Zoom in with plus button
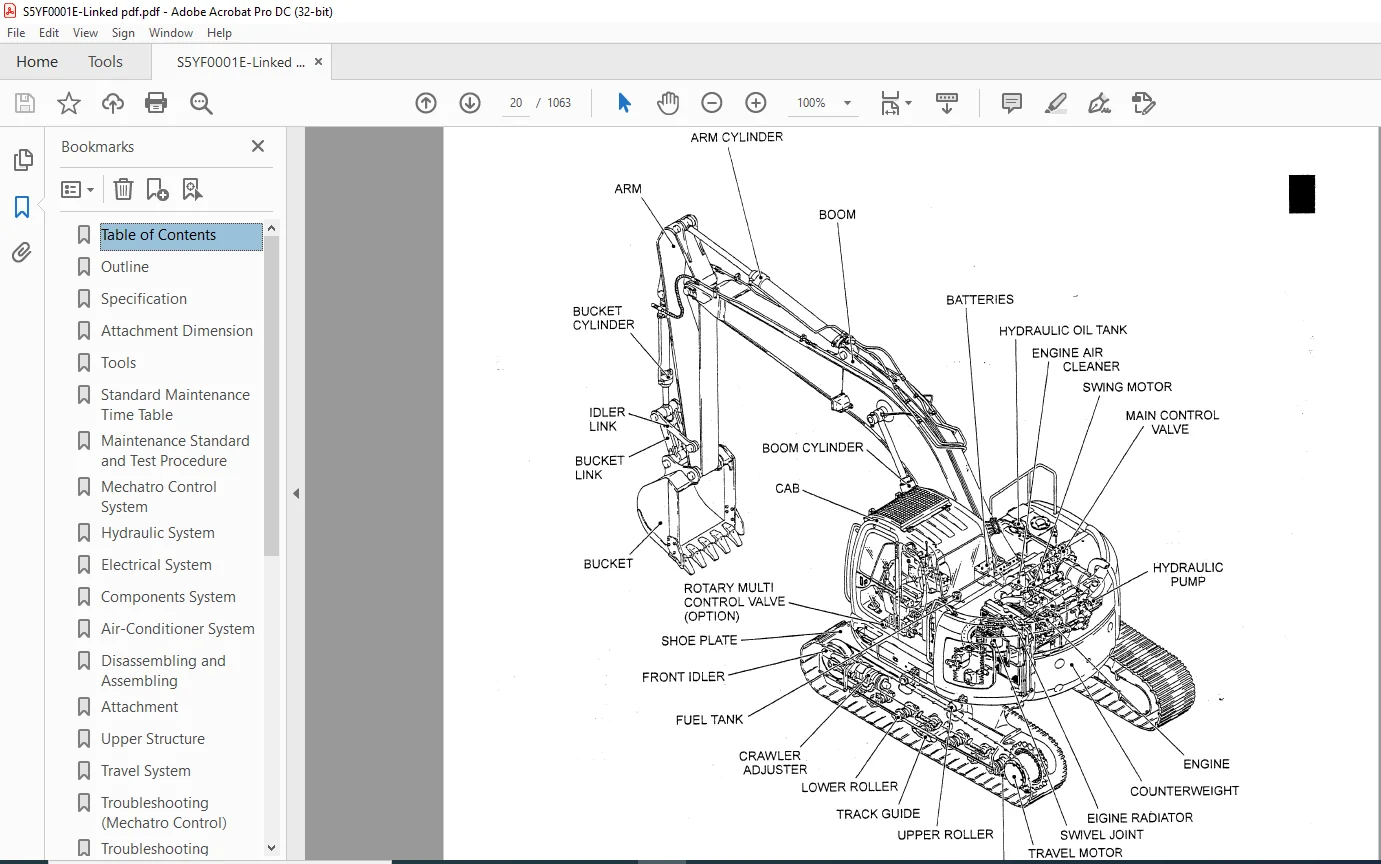Screen dimensions: 1381x864 (x=756, y=103)
